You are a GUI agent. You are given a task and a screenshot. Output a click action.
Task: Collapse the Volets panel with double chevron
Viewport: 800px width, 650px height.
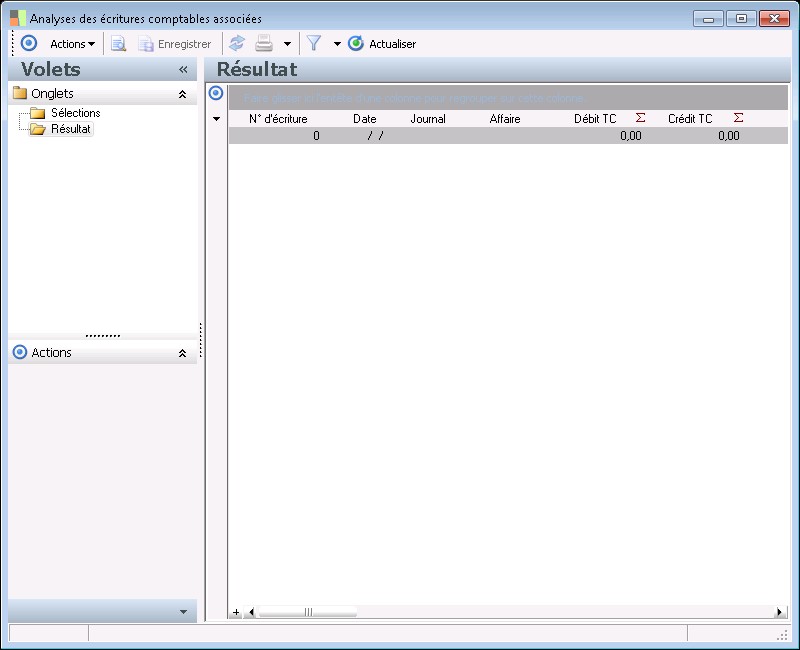point(183,70)
